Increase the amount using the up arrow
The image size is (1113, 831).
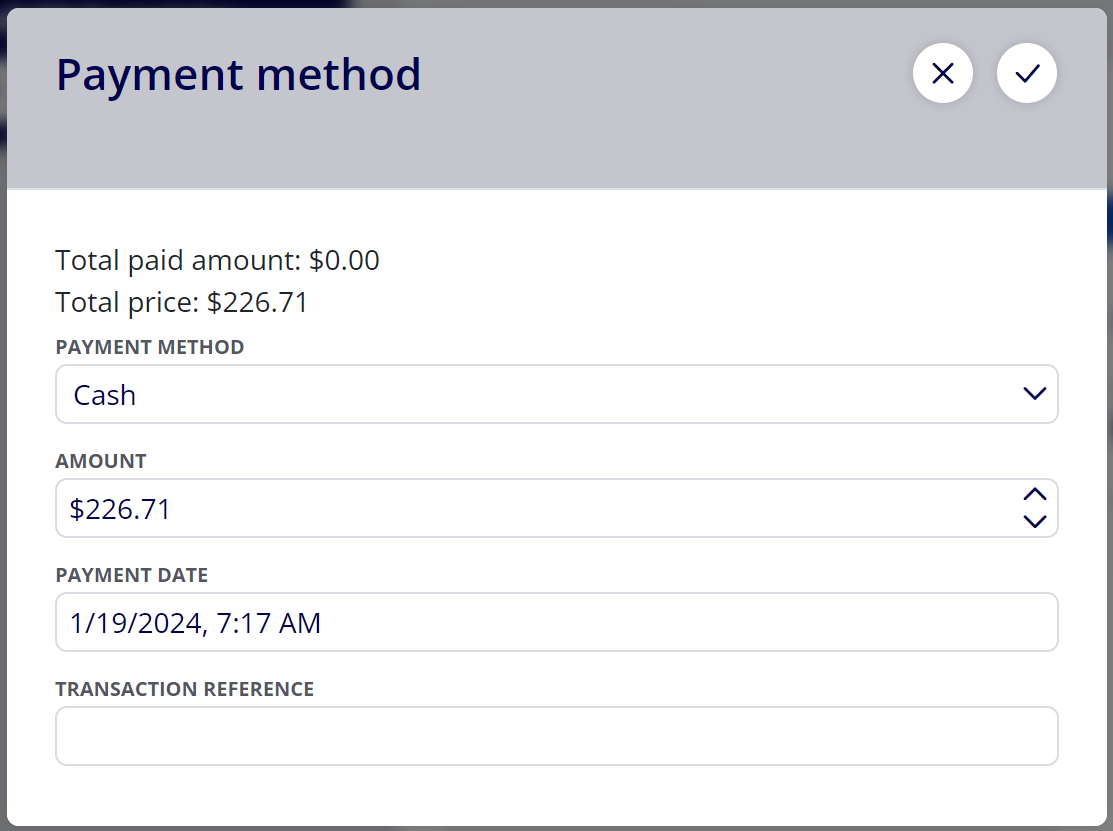point(1035,494)
